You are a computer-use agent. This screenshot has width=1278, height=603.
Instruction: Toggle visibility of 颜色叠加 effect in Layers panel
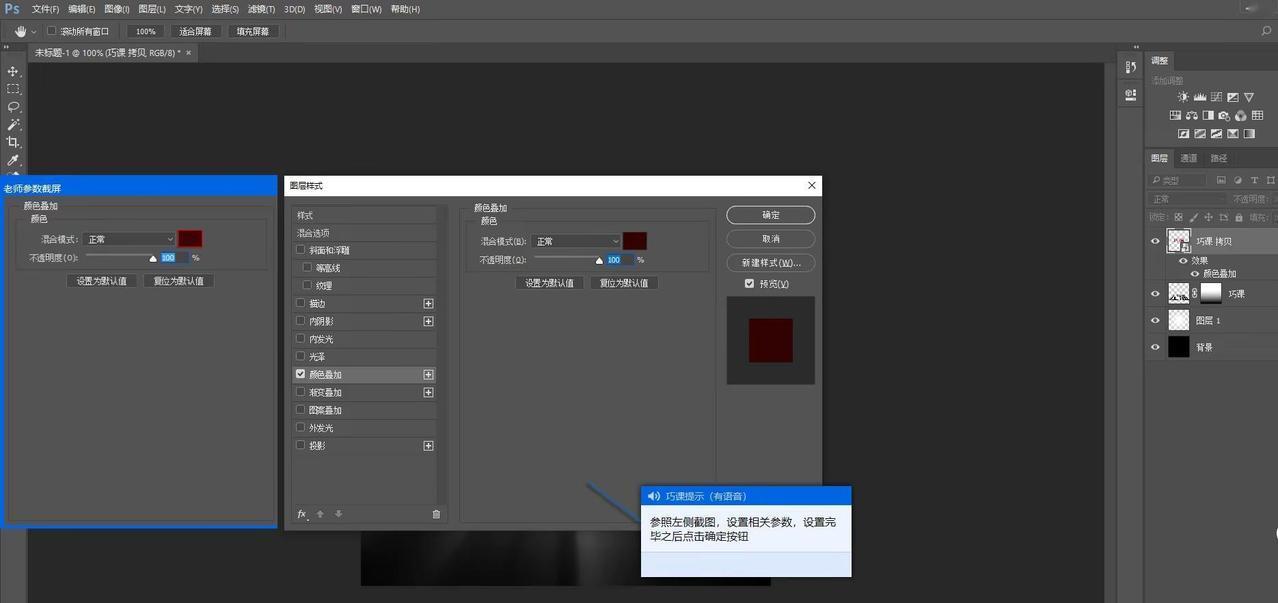(1194, 273)
